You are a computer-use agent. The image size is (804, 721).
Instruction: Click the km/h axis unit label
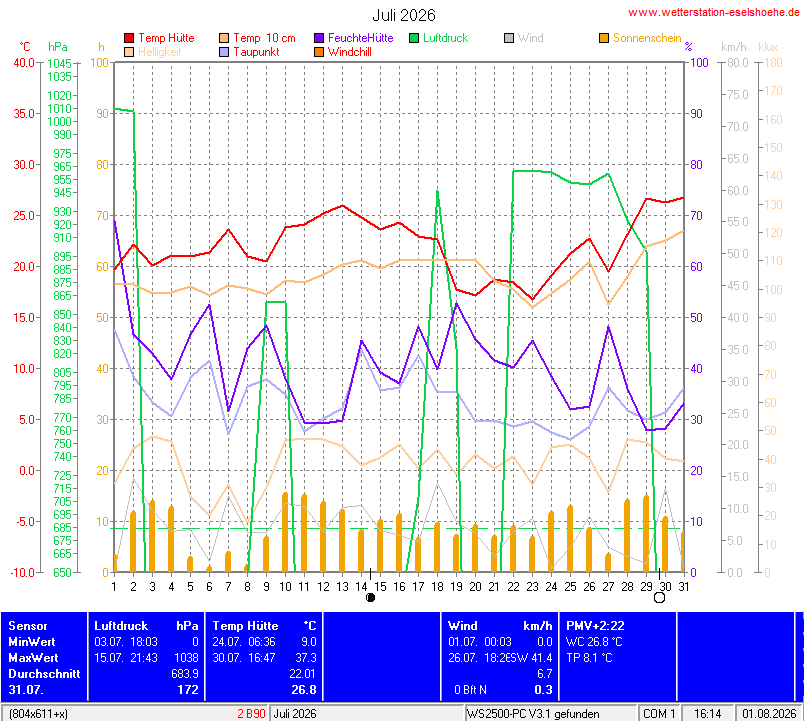734,47
